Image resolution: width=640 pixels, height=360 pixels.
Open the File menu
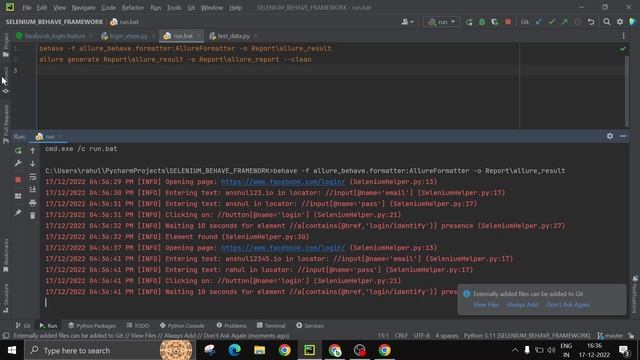tap(27, 8)
